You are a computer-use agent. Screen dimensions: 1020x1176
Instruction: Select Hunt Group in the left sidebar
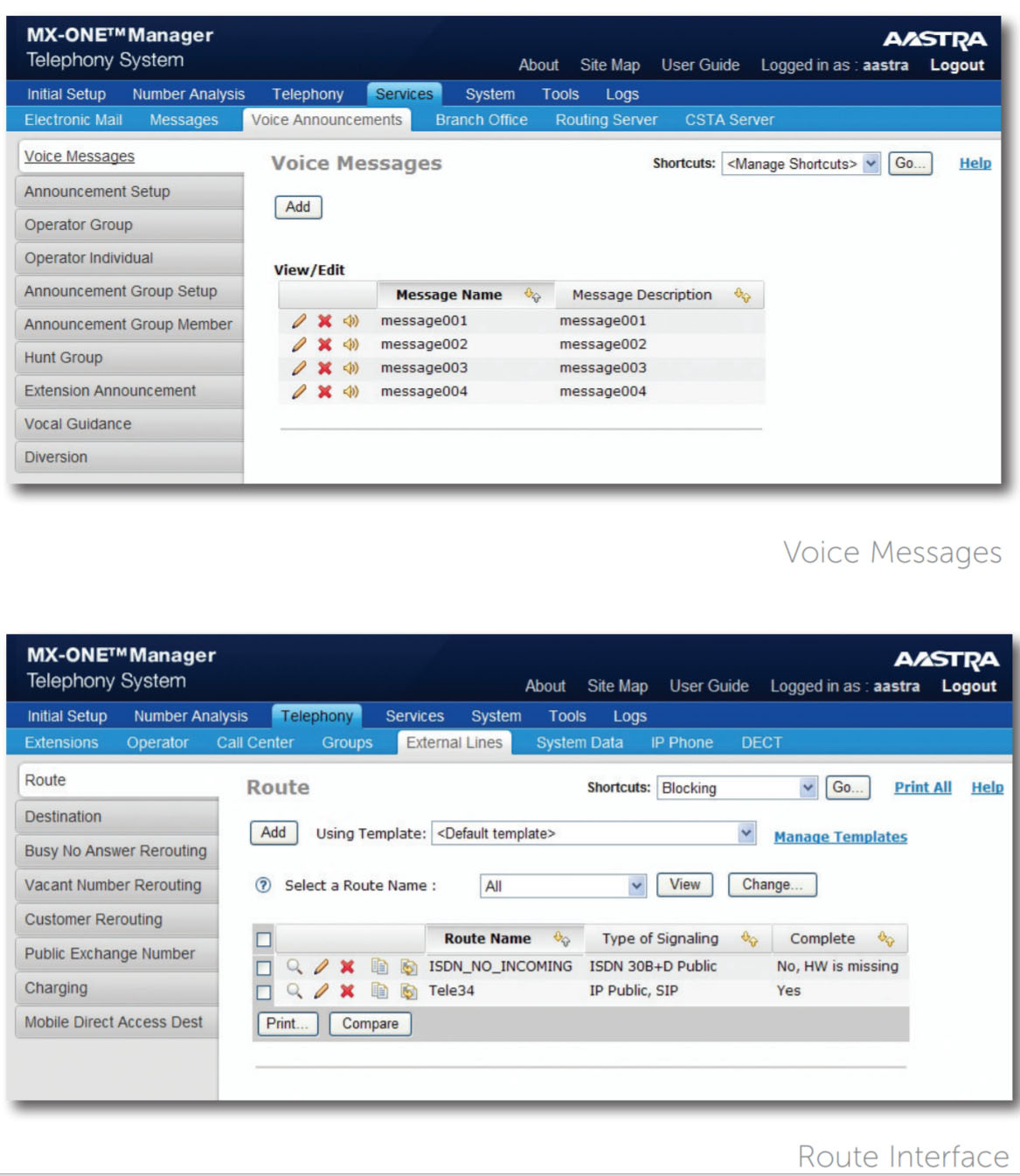point(64,358)
